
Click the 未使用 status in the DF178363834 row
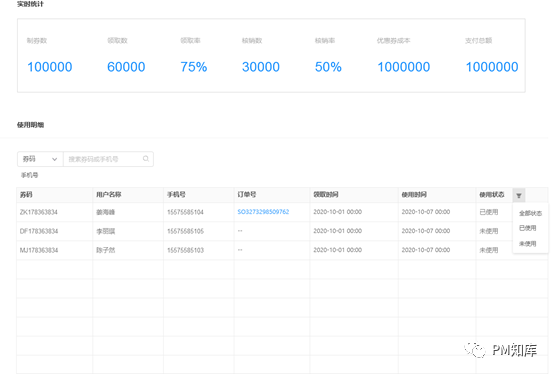pyautogui.click(x=489, y=231)
